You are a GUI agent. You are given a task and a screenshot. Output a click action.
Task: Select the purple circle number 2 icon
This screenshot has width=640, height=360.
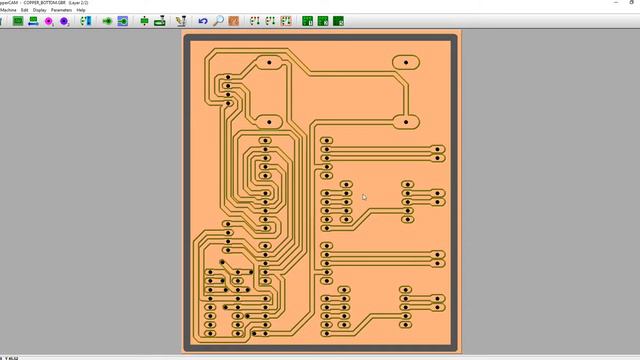64,21
